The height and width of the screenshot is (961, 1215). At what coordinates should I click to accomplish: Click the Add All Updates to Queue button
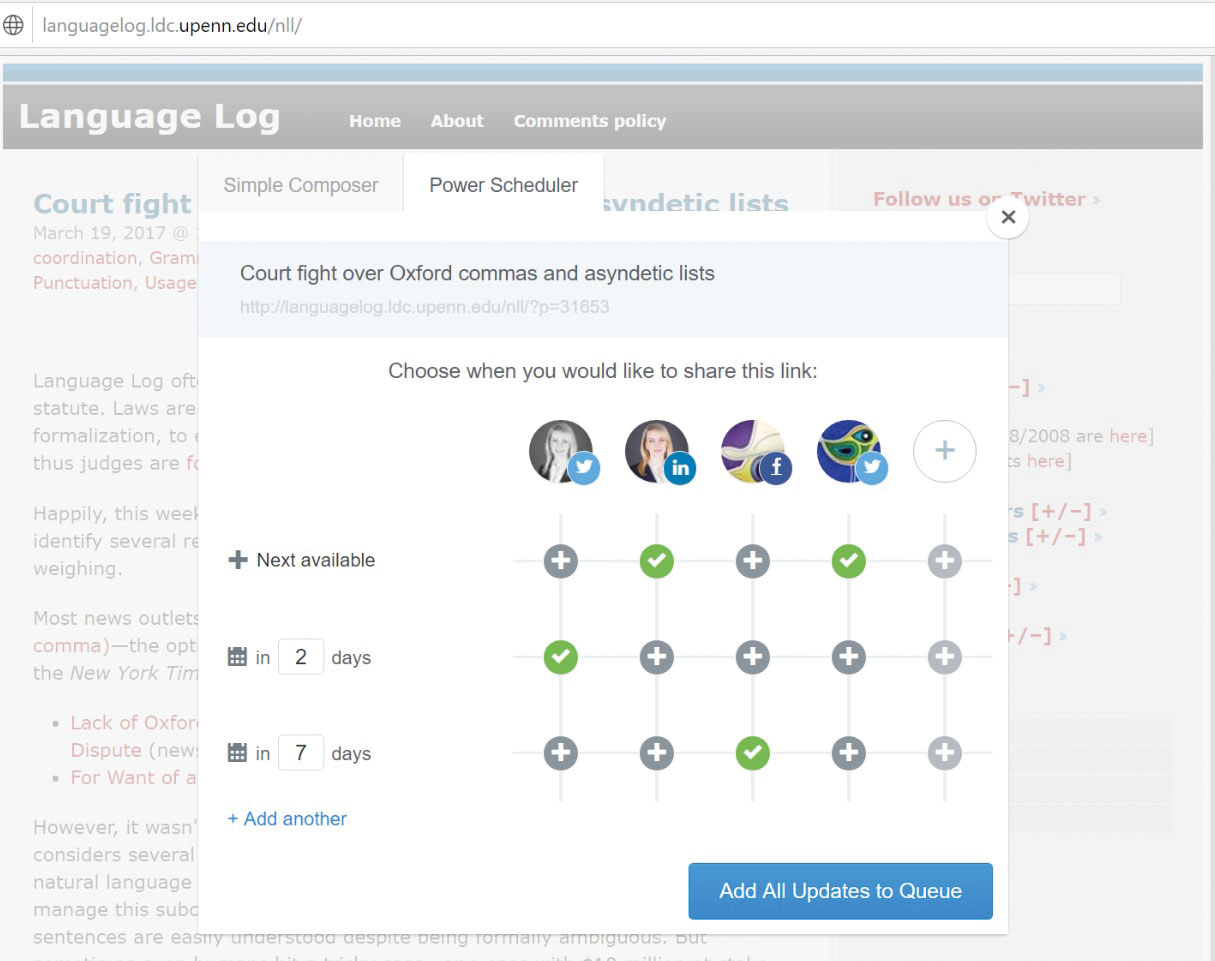(840, 890)
